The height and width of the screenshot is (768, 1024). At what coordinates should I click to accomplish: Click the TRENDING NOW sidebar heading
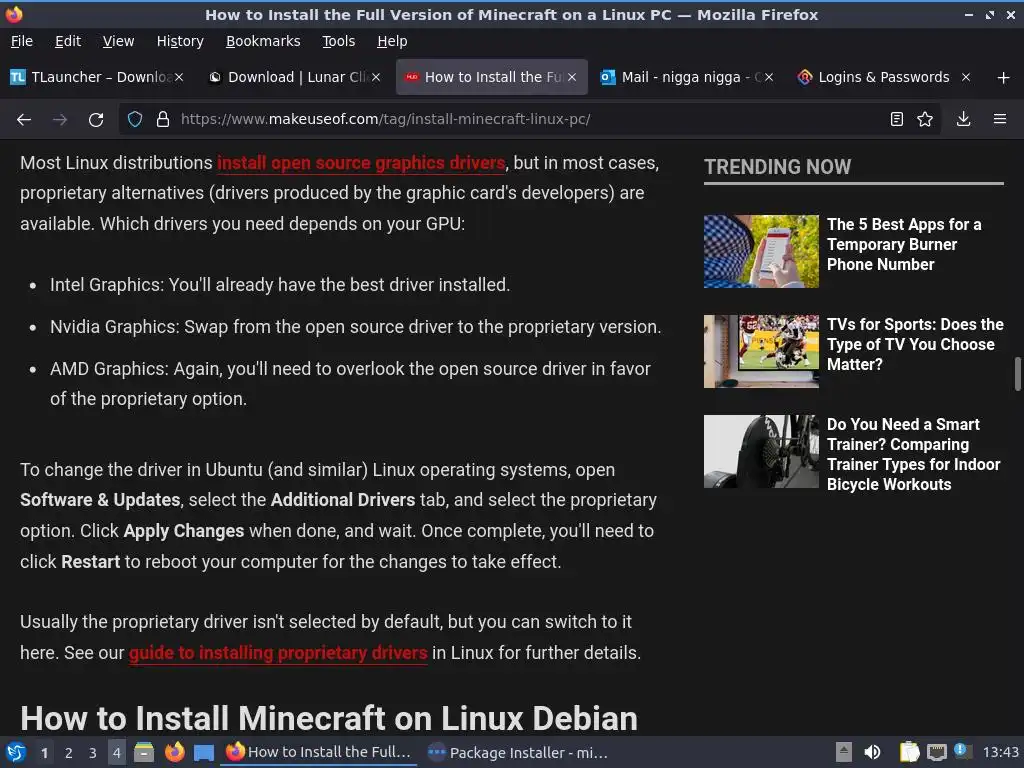tap(777, 167)
